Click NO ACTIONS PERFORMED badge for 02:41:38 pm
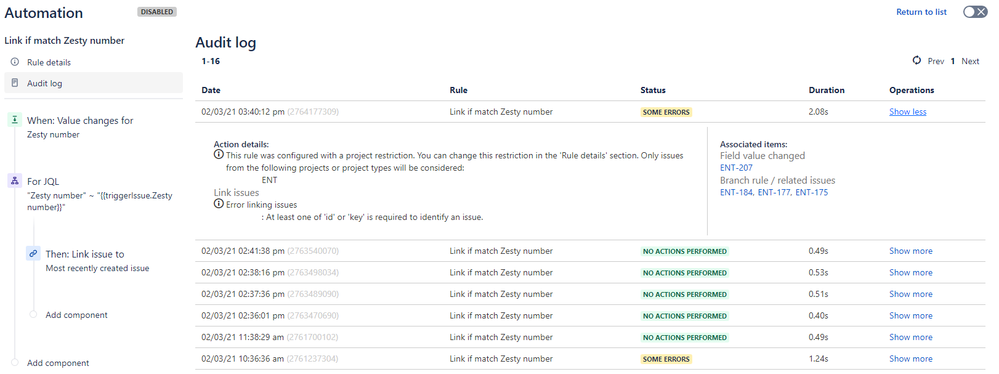Screen dimensions: 999x374 point(684,252)
